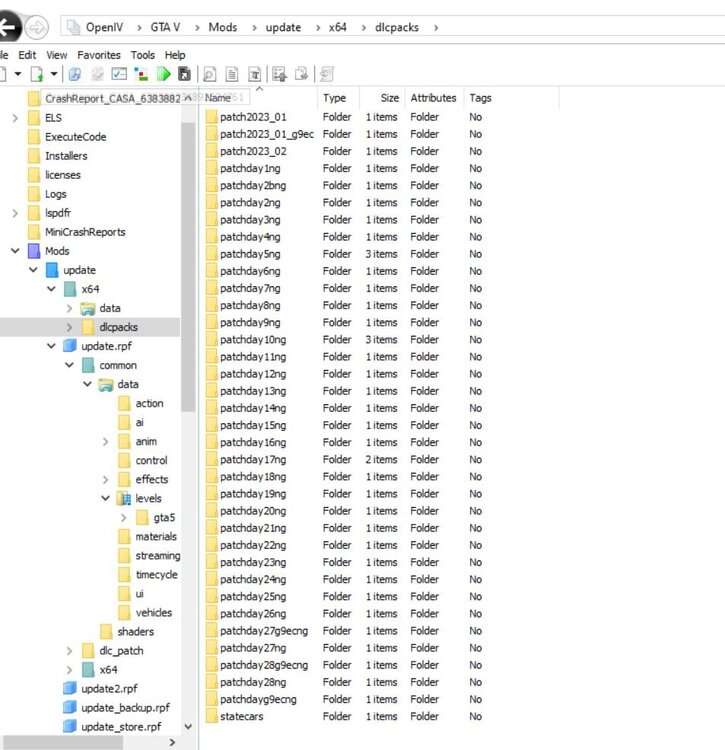Click the levels folder icon in tree

click(124, 498)
